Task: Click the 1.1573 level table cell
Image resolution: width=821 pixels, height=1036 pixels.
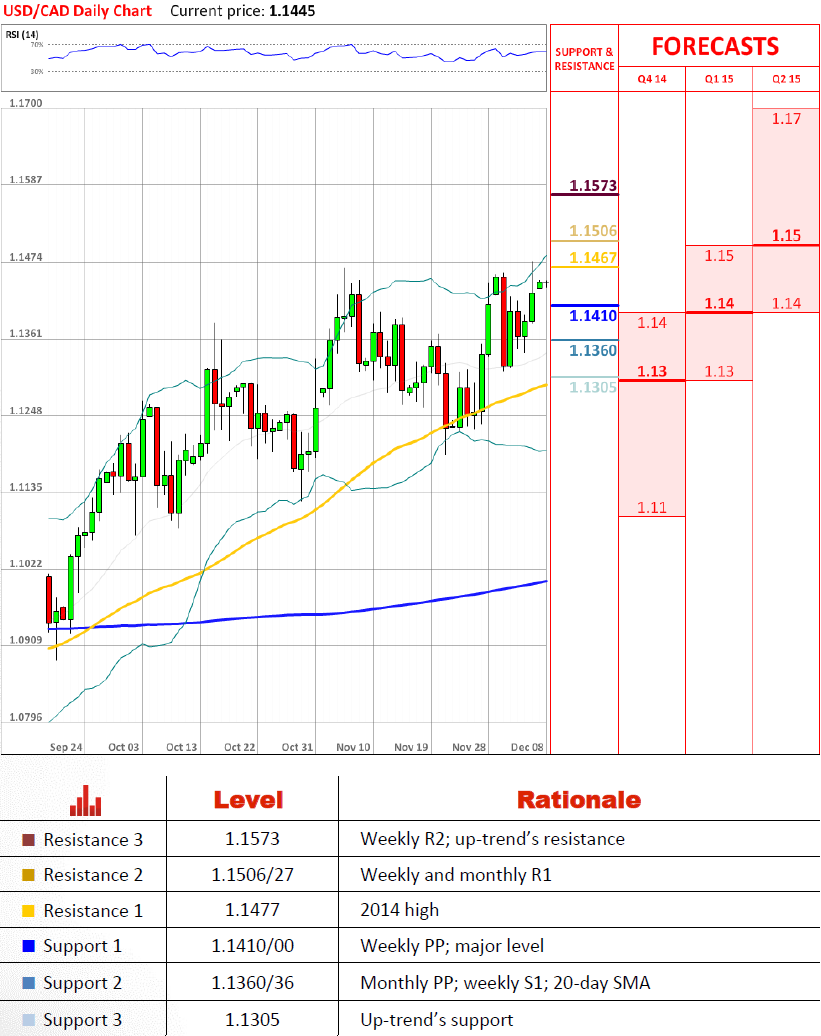Action: click(252, 839)
